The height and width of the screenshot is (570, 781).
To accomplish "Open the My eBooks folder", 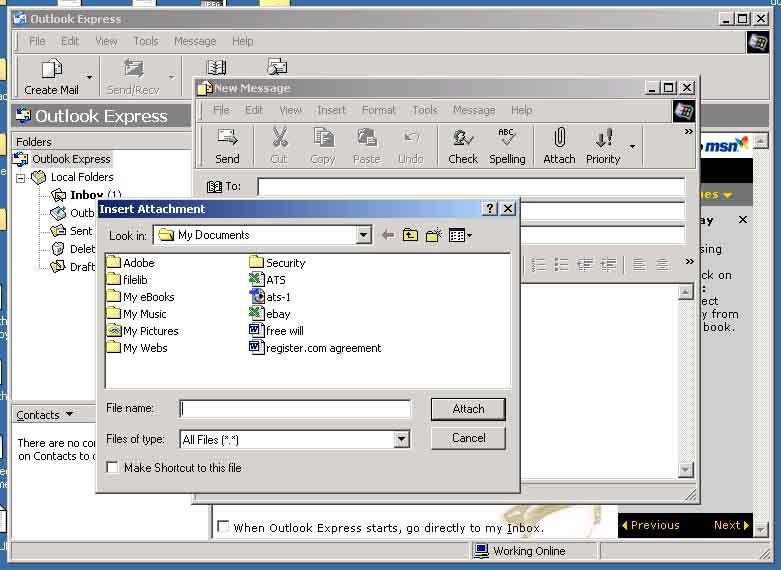I will coord(140,296).
